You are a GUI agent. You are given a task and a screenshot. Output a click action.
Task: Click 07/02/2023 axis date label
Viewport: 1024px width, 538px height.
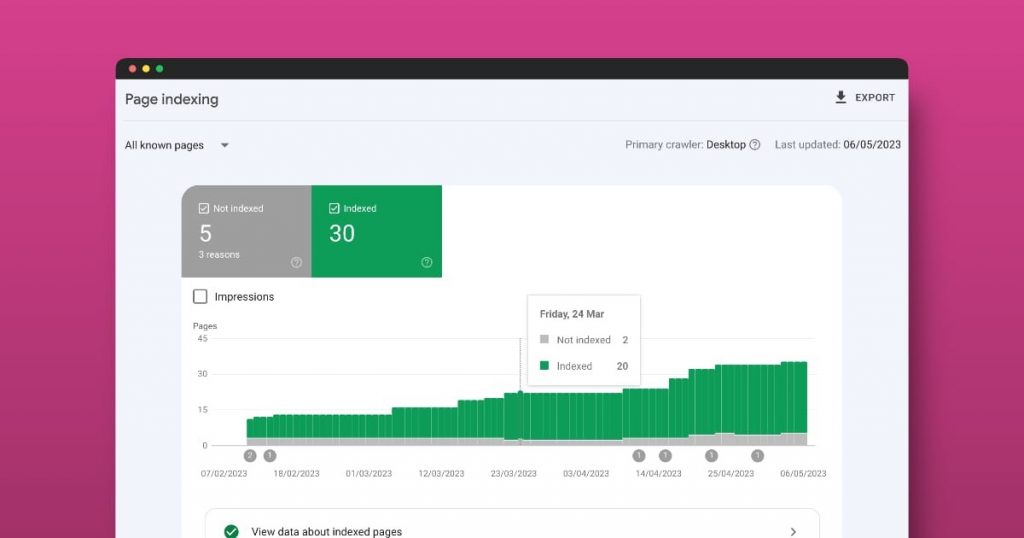pyautogui.click(x=224, y=473)
